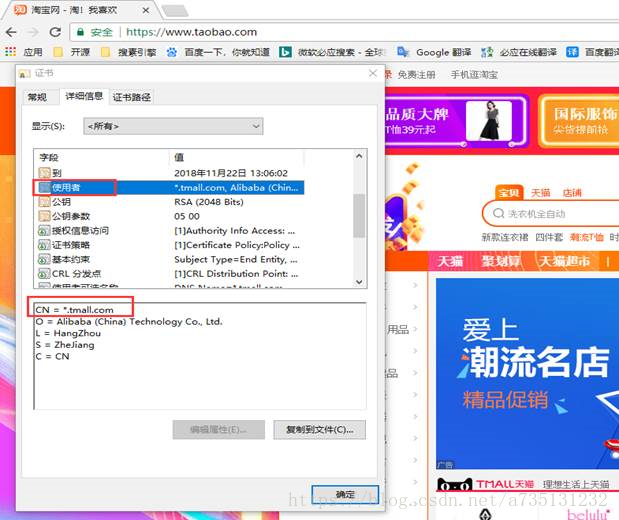Open the 百度翻译 bookmark
Image resolution: width=619 pixels, height=520 pixels.
[x=592, y=52]
